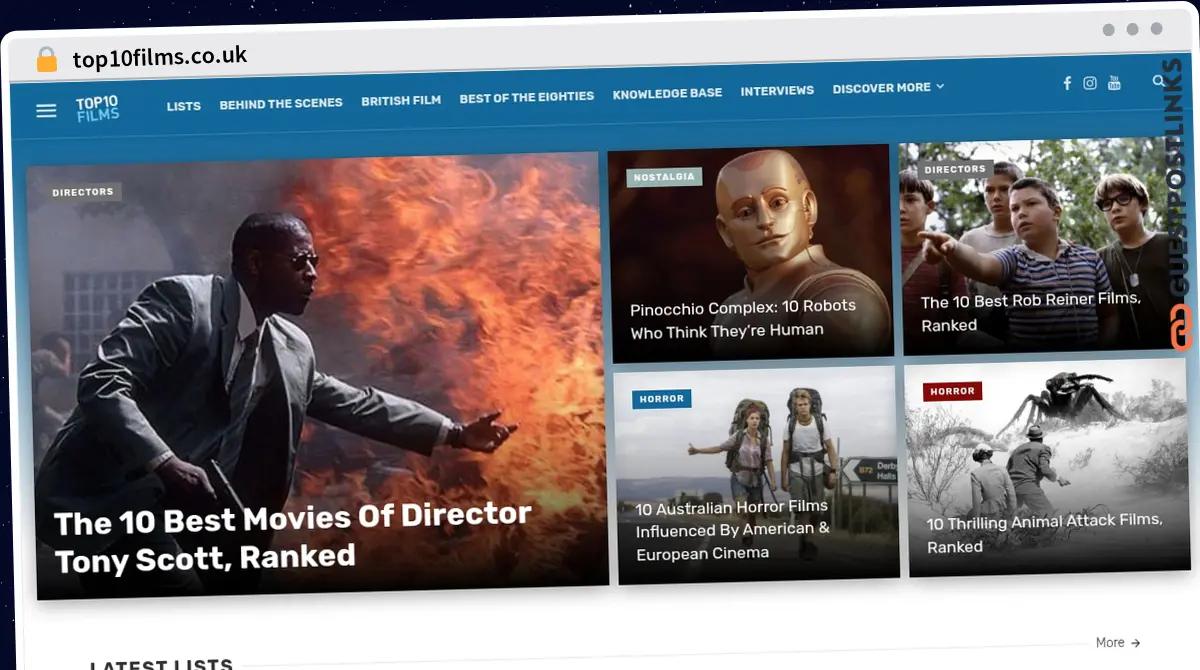Open the YouTube channel icon
This screenshot has width=1200, height=670.
tap(1114, 82)
